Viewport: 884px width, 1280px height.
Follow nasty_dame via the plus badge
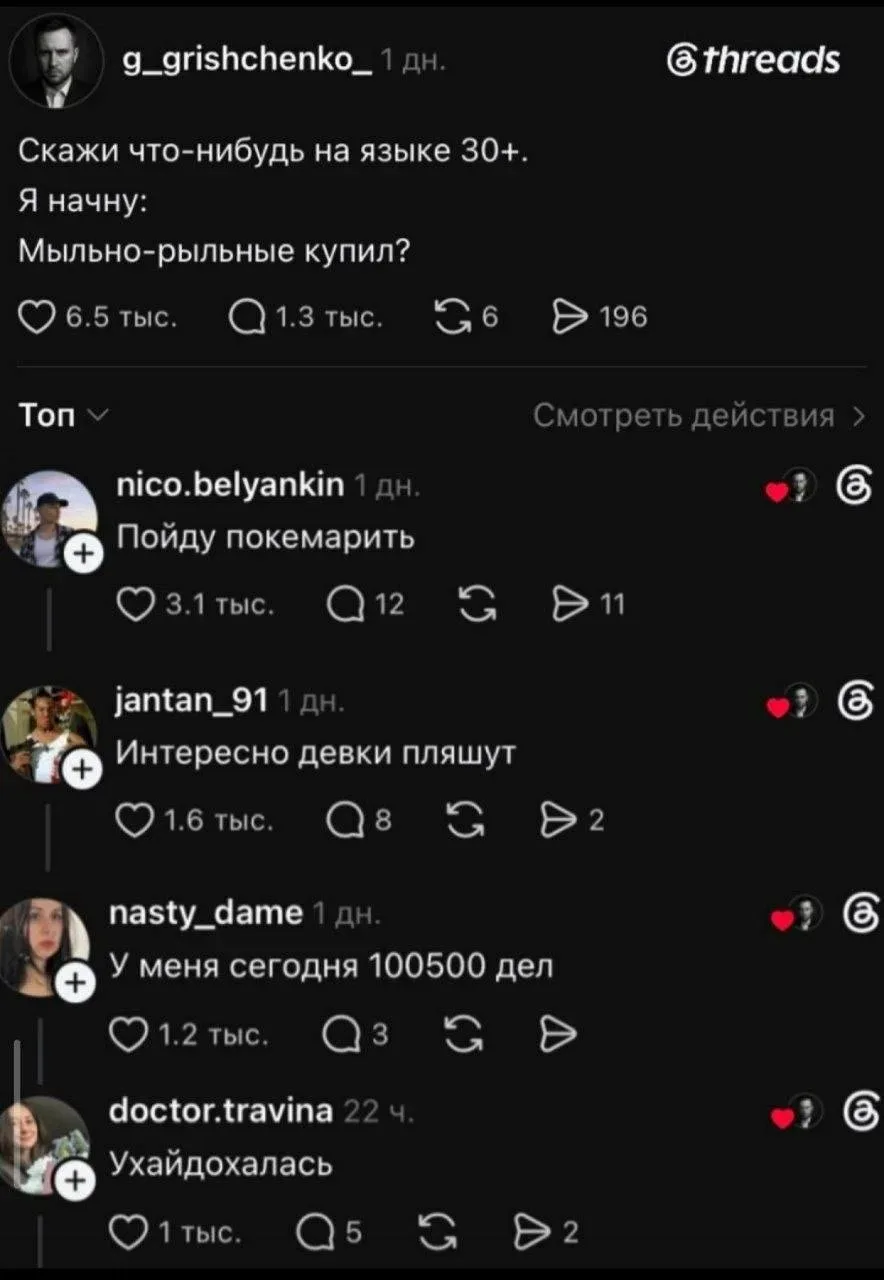pyautogui.click(x=74, y=982)
